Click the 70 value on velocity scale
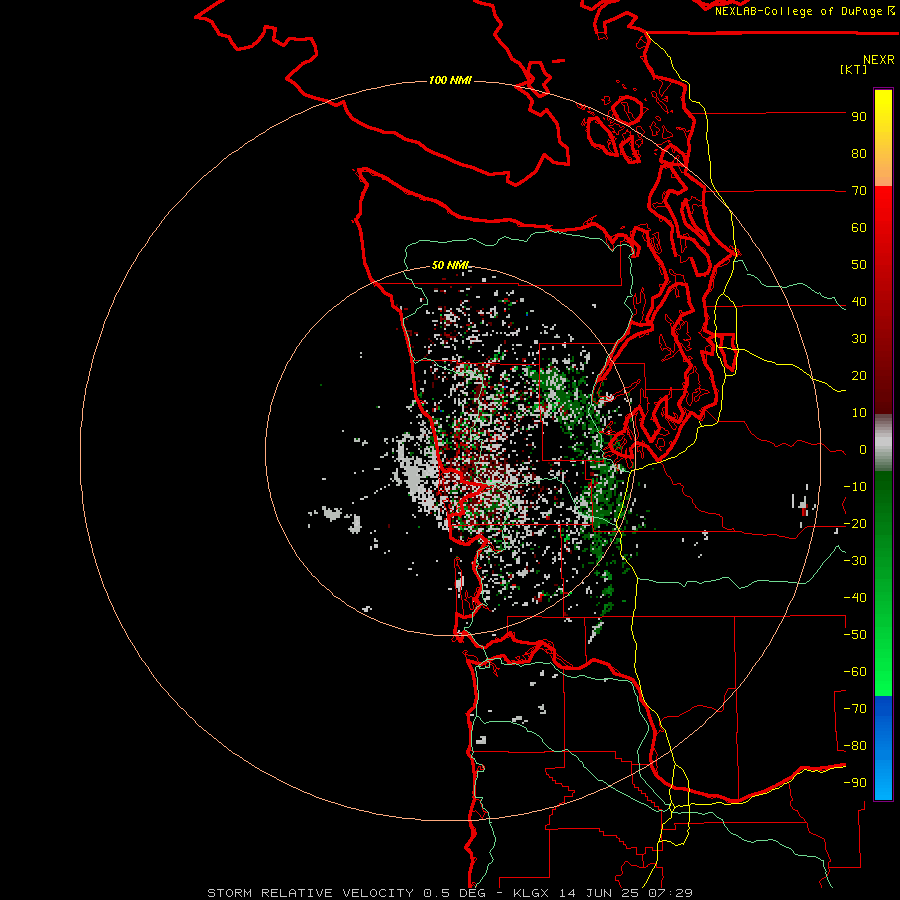This screenshot has width=900, height=900. 859,191
